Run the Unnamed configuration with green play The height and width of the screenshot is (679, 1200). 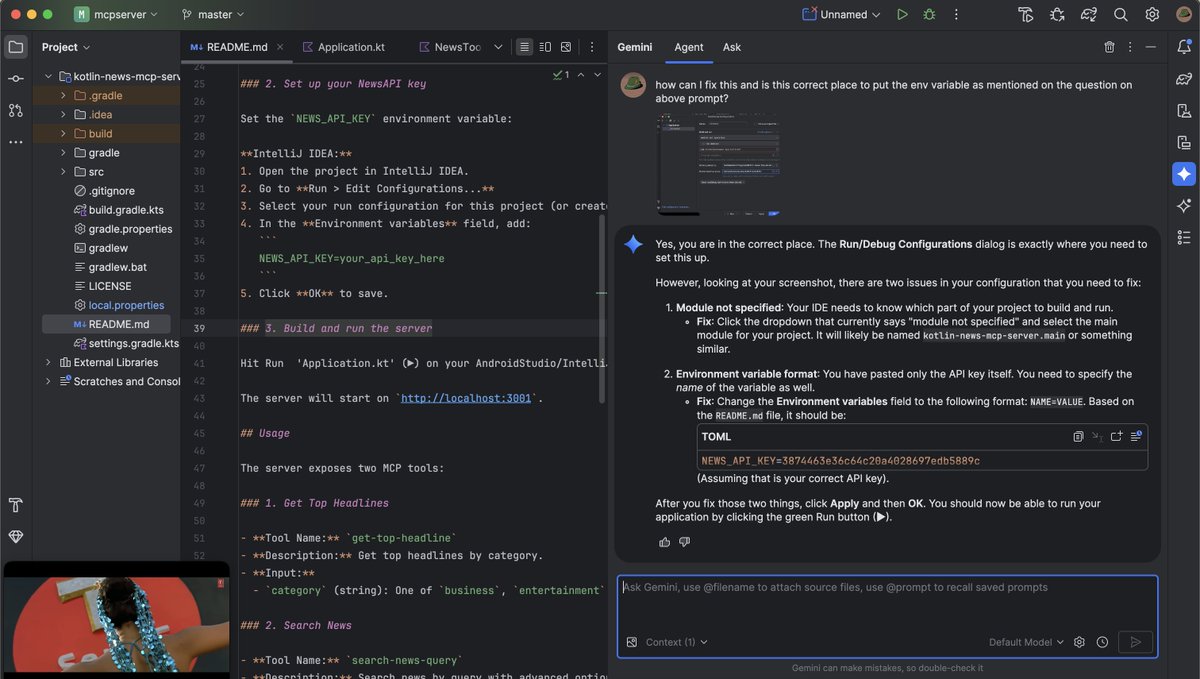[902, 15]
